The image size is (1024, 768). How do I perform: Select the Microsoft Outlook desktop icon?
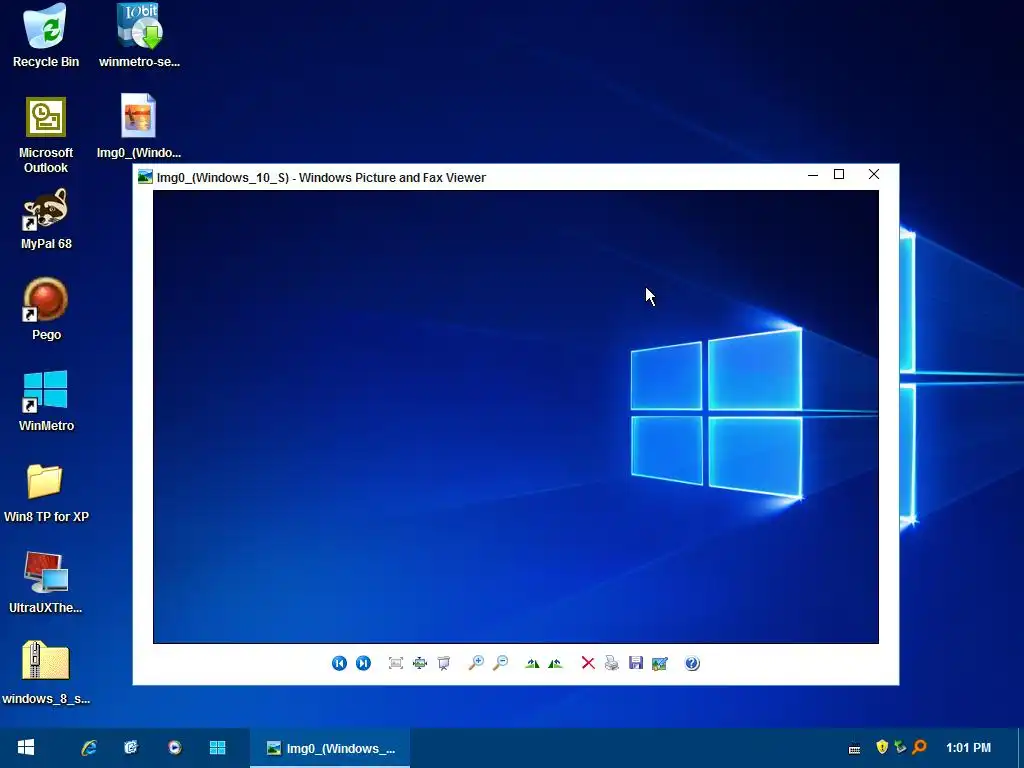pyautogui.click(x=46, y=135)
